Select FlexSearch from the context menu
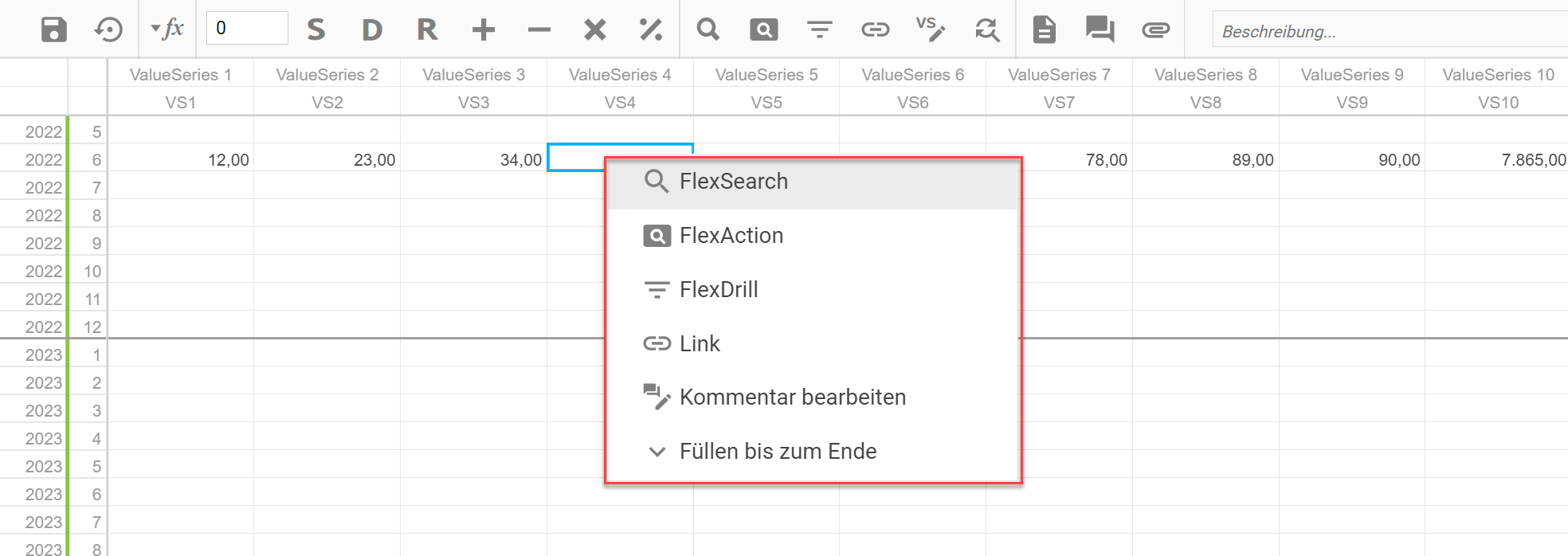This screenshot has height=556, width=1568. click(x=733, y=182)
